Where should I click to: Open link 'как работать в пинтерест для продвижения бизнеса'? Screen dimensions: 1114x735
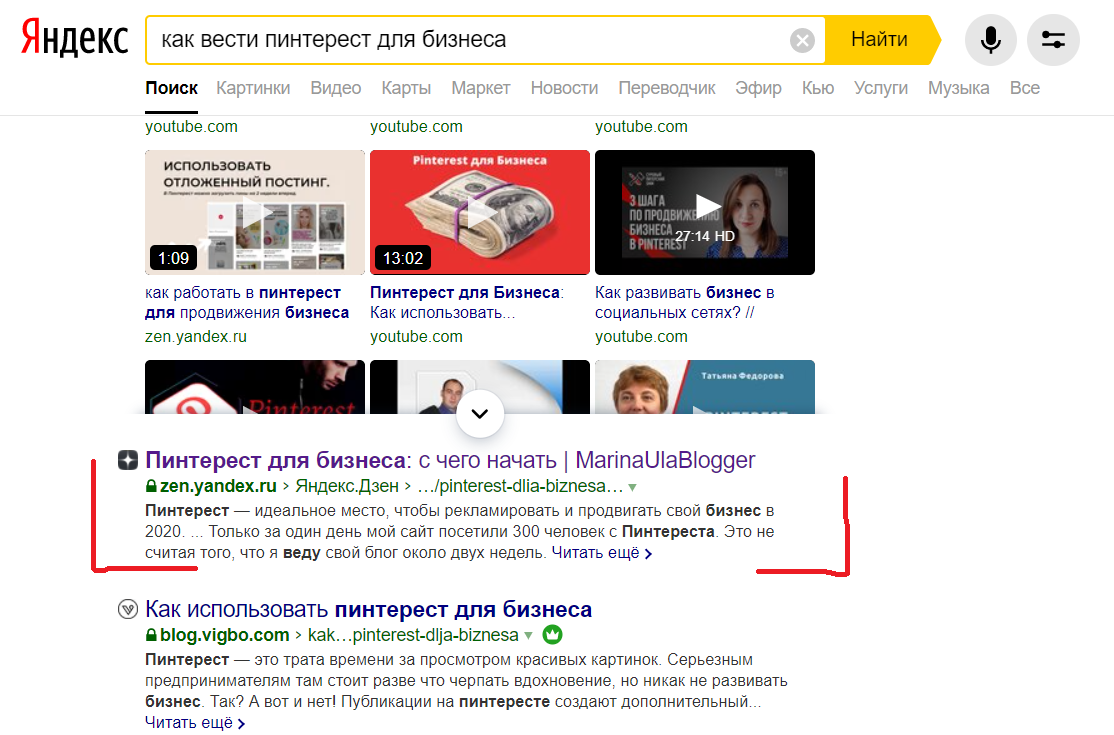(x=247, y=303)
